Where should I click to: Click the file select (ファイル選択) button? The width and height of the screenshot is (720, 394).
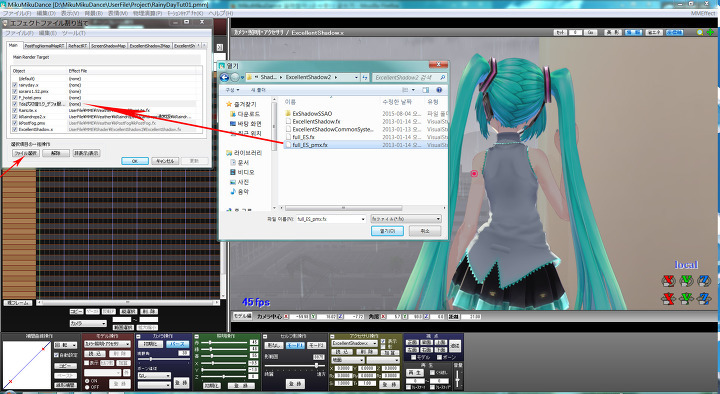coord(26,153)
